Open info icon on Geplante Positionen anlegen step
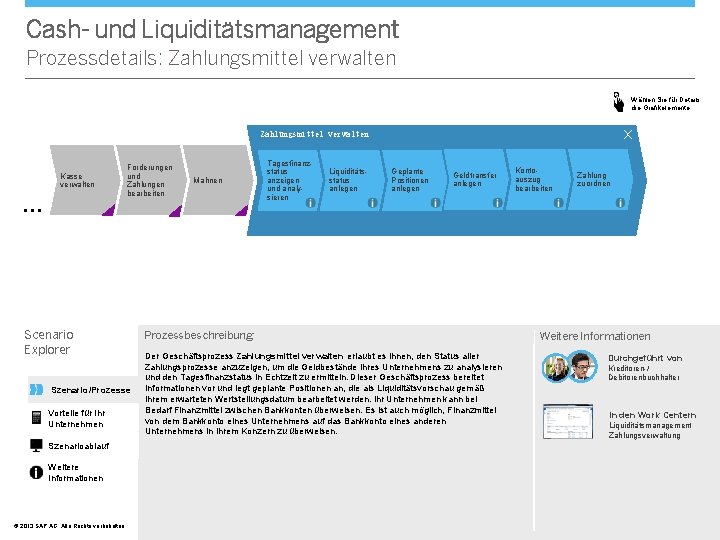 pyautogui.click(x=435, y=202)
